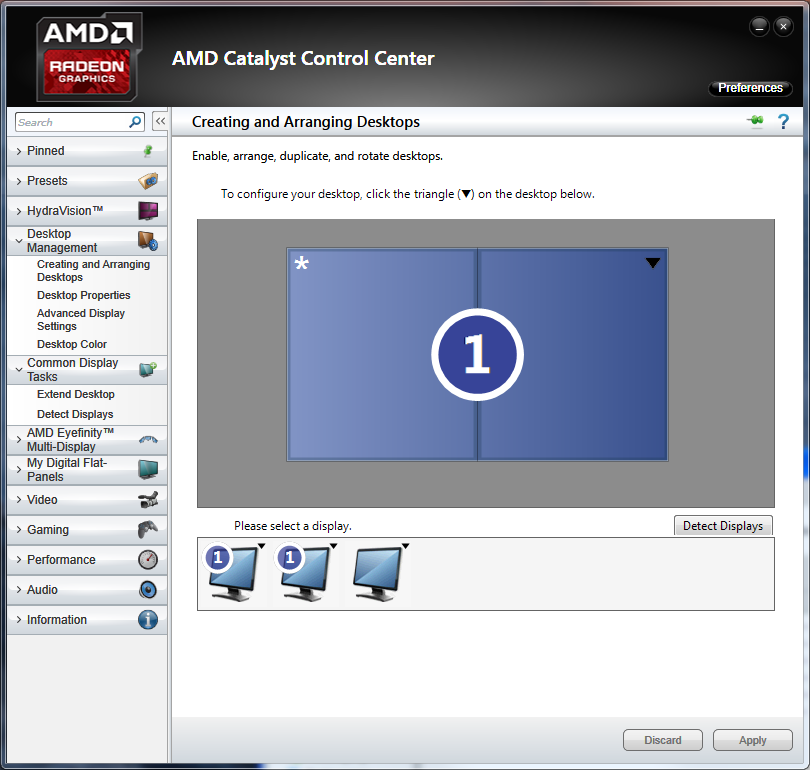Open Creating and Arranging Desktops page
Viewport: 810px width, 770px height.
click(x=93, y=271)
